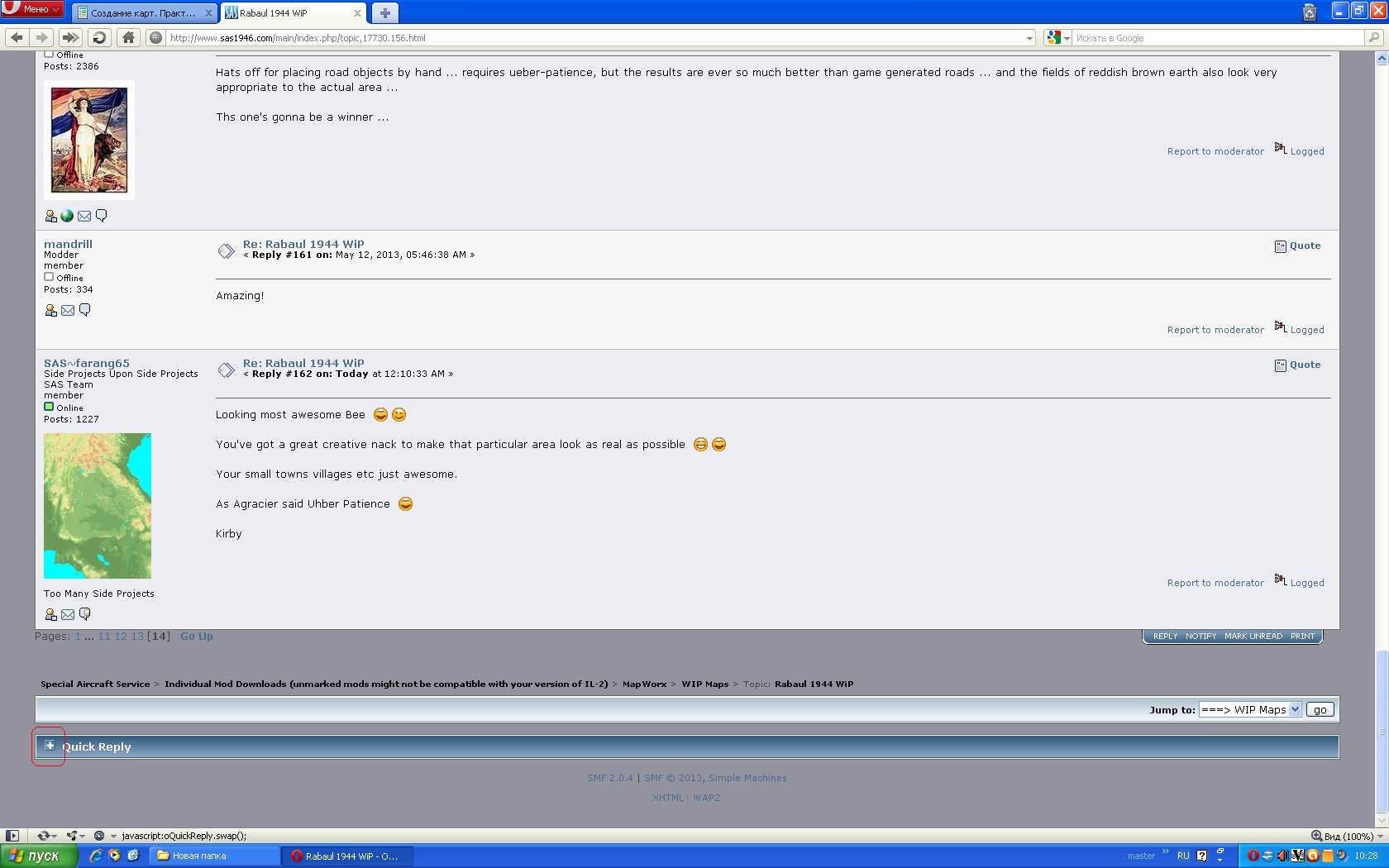
Task: Launch Windows Media Player from quick launch
Action: [114, 856]
